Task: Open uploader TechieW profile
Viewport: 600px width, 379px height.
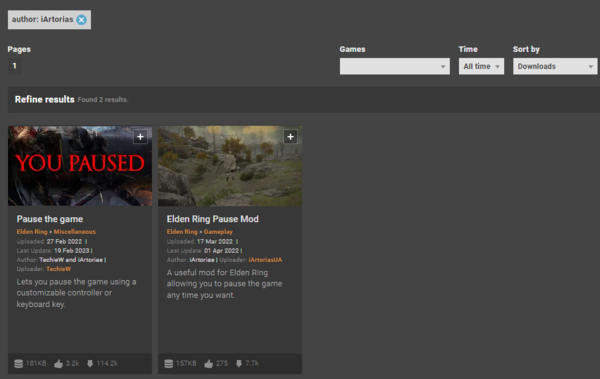Action: [59, 269]
